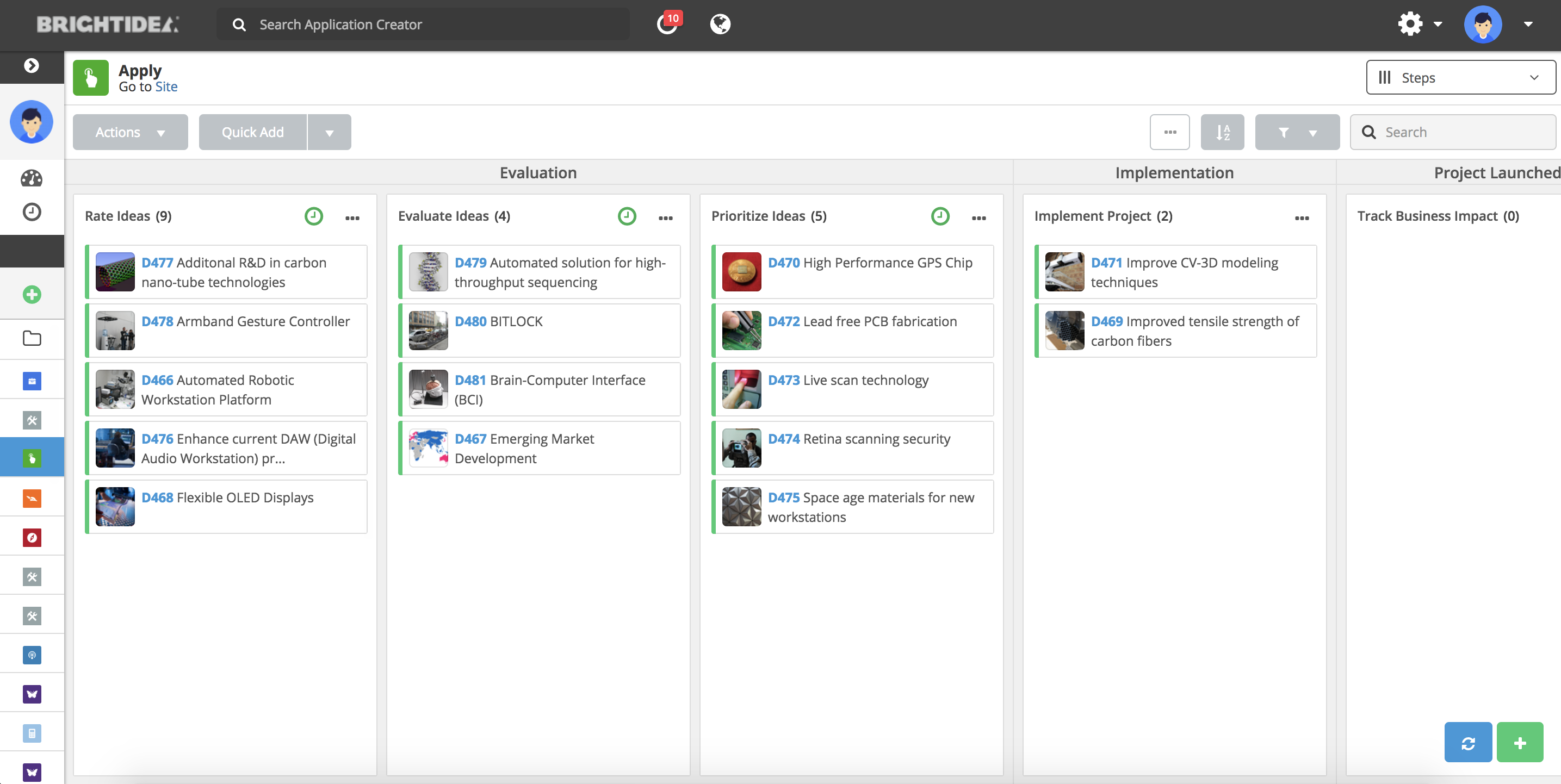Open idea D476 Enhance current DAW

(x=227, y=448)
